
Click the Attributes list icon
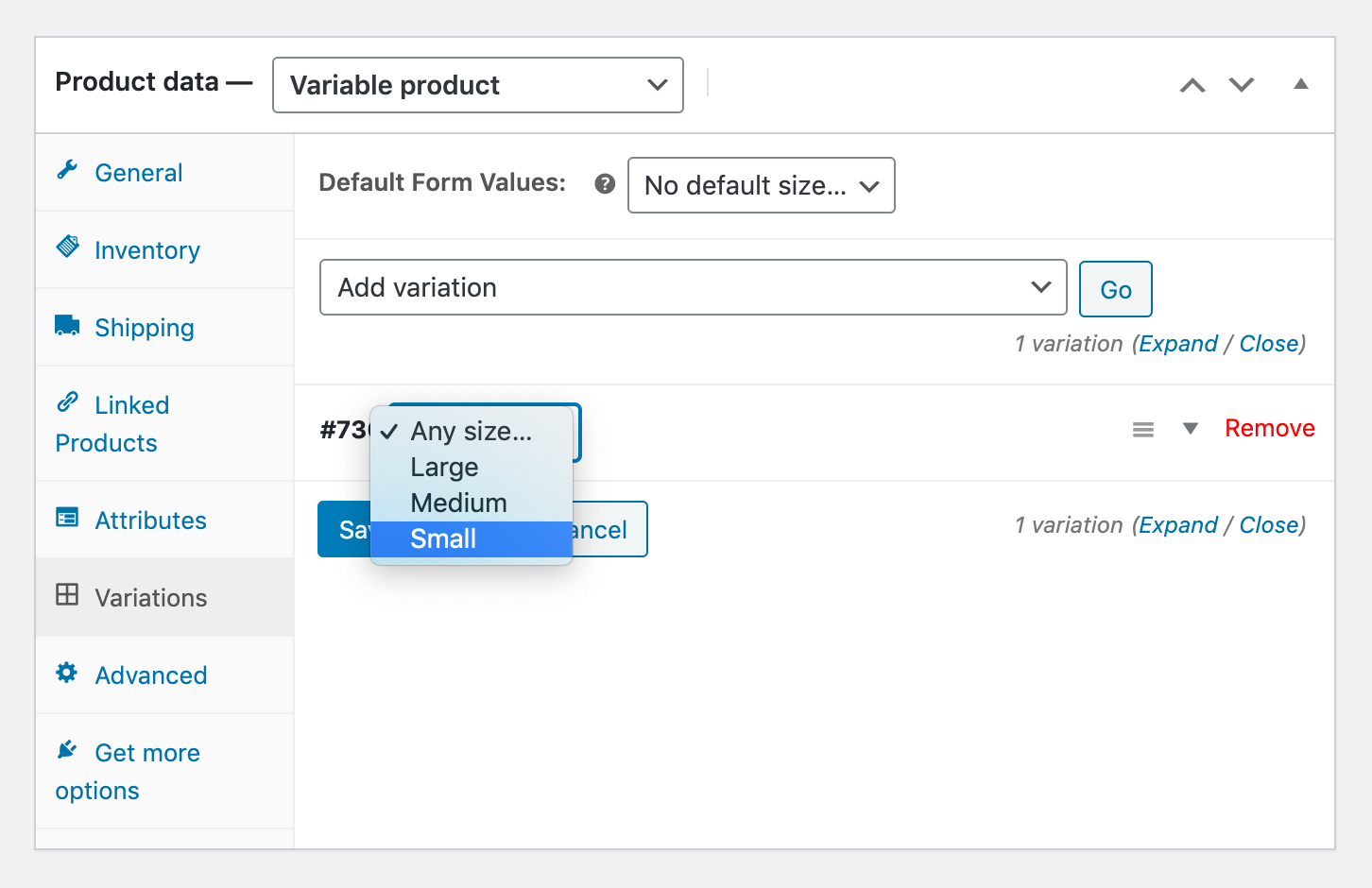(x=67, y=518)
